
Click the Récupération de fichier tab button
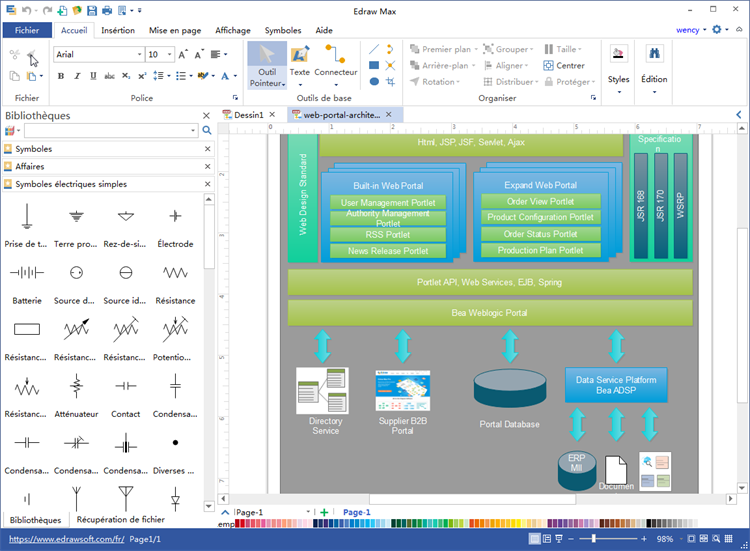tap(120, 520)
